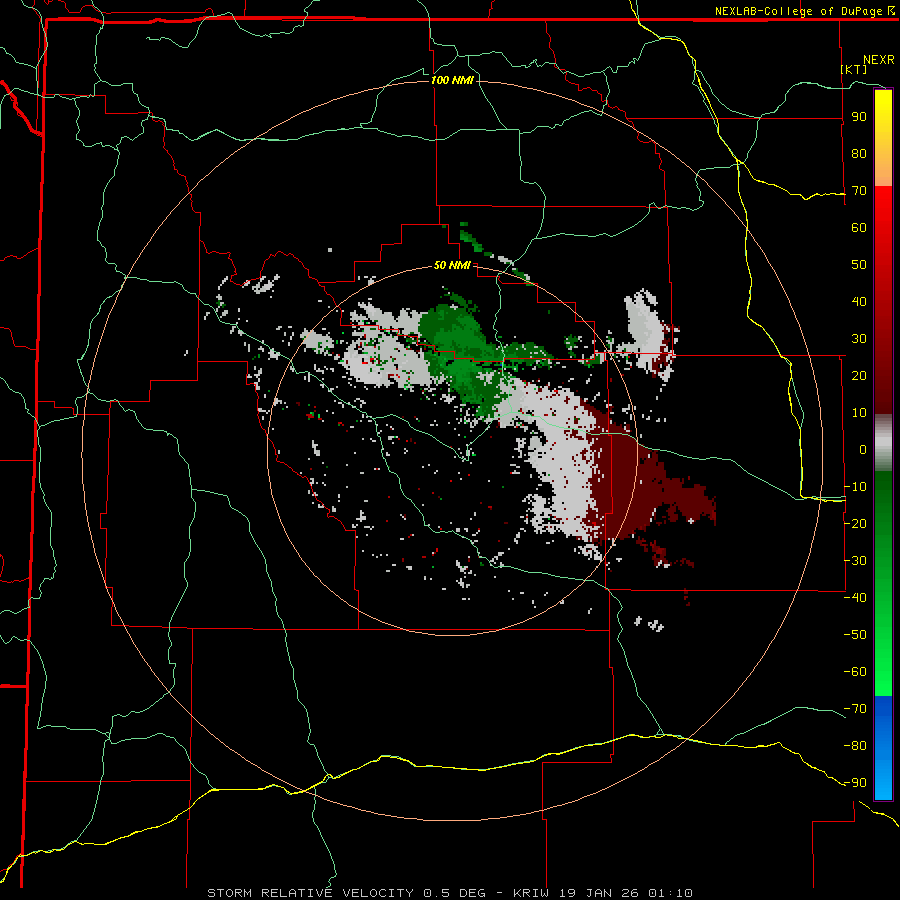900x900 pixels.
Task: Click the gray zero-velocity segment of the color bar
Action: 883,443
